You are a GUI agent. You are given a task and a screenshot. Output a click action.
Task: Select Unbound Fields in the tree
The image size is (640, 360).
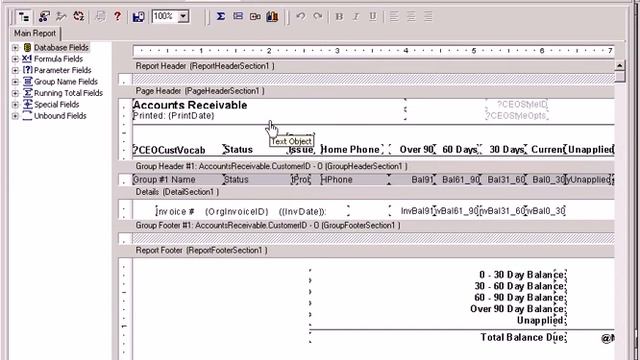pos(60,116)
